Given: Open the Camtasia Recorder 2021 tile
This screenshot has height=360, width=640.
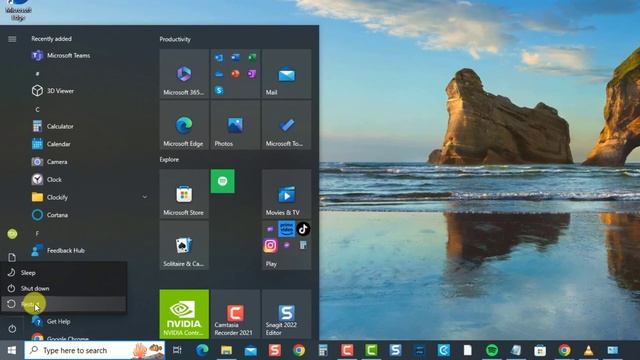Looking at the screenshot, I should [236, 314].
